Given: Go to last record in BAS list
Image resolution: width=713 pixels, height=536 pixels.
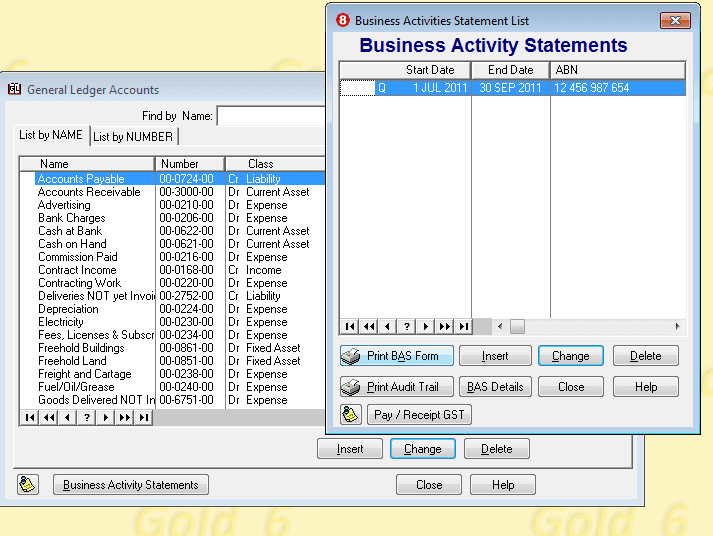Looking at the screenshot, I should pyautogui.click(x=463, y=326).
